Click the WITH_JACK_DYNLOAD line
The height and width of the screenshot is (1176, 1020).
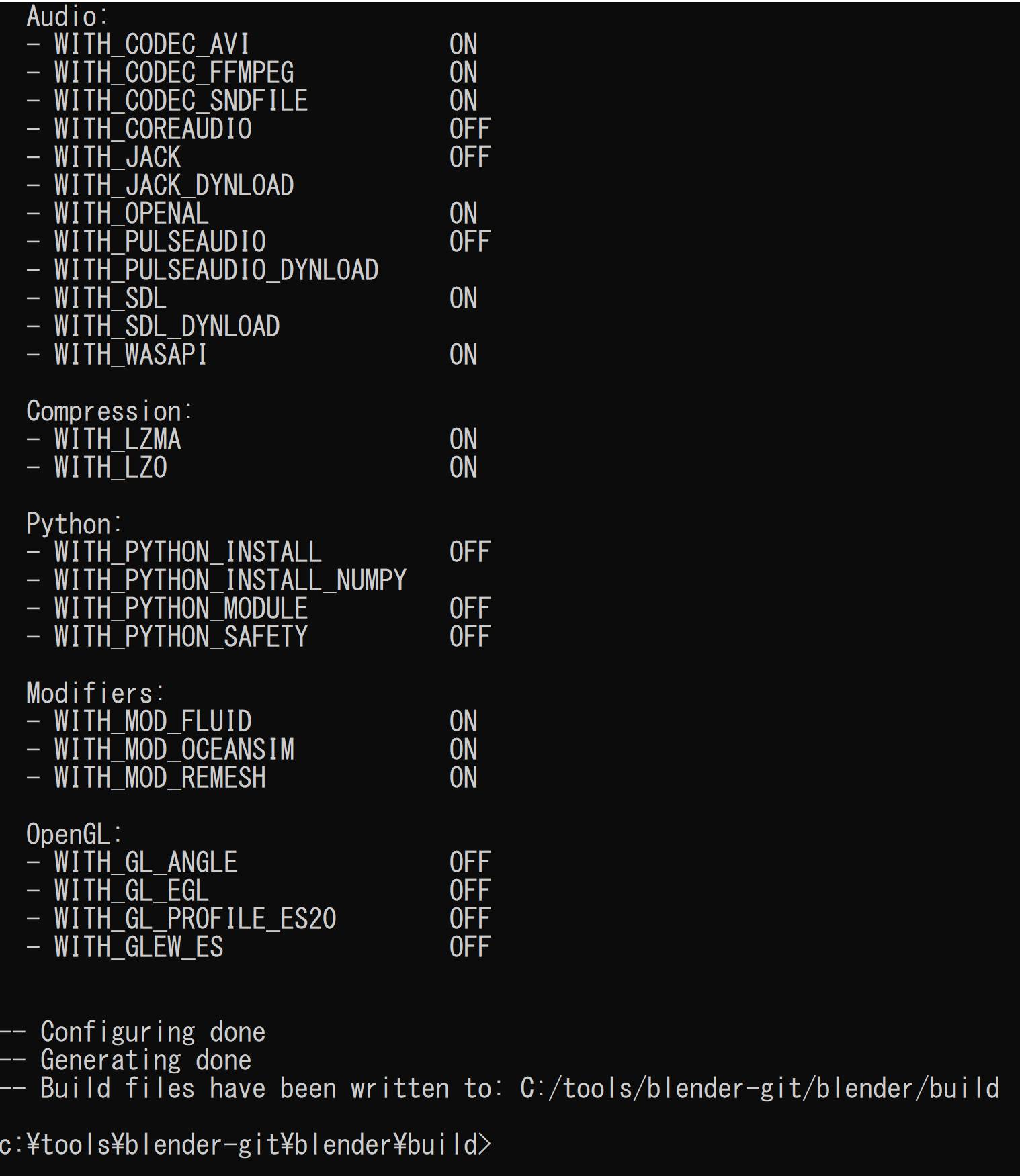[160, 185]
